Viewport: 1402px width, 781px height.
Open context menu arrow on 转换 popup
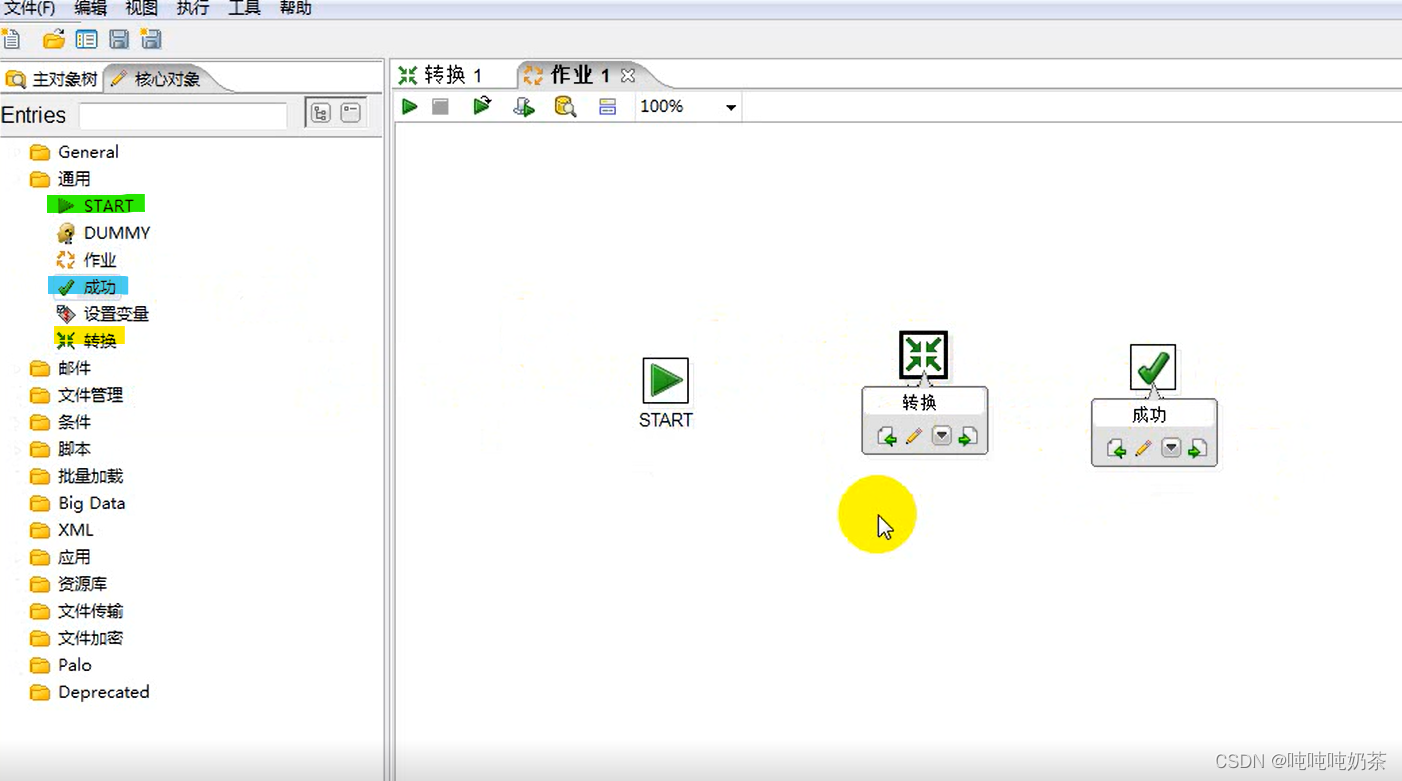click(941, 436)
